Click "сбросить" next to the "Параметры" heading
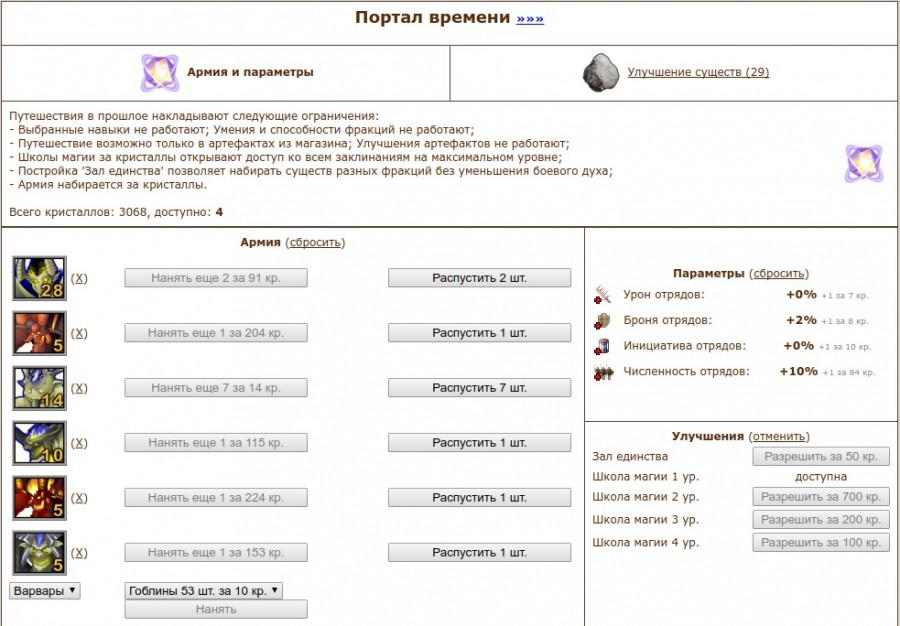 tap(779, 274)
